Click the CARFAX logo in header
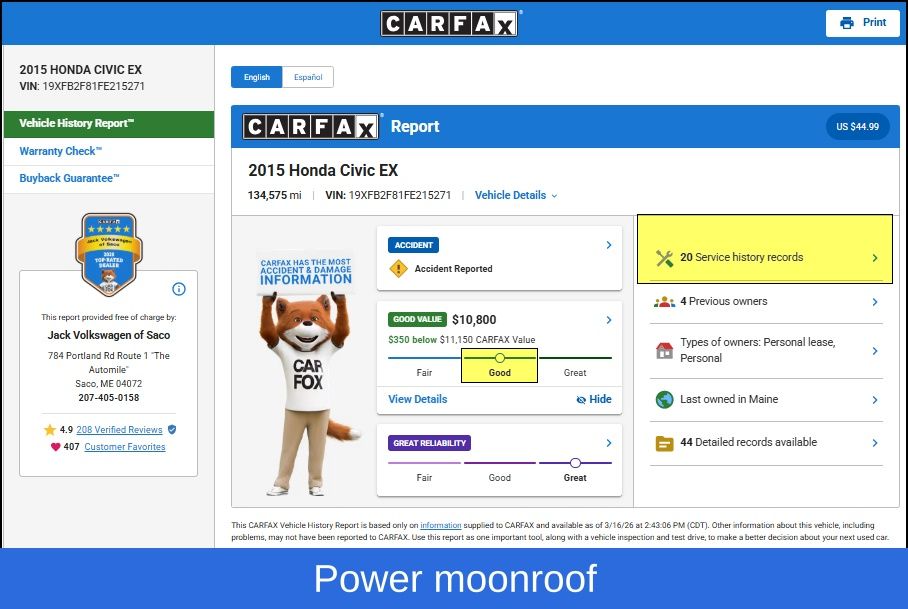This screenshot has width=908, height=609. [x=450, y=23]
